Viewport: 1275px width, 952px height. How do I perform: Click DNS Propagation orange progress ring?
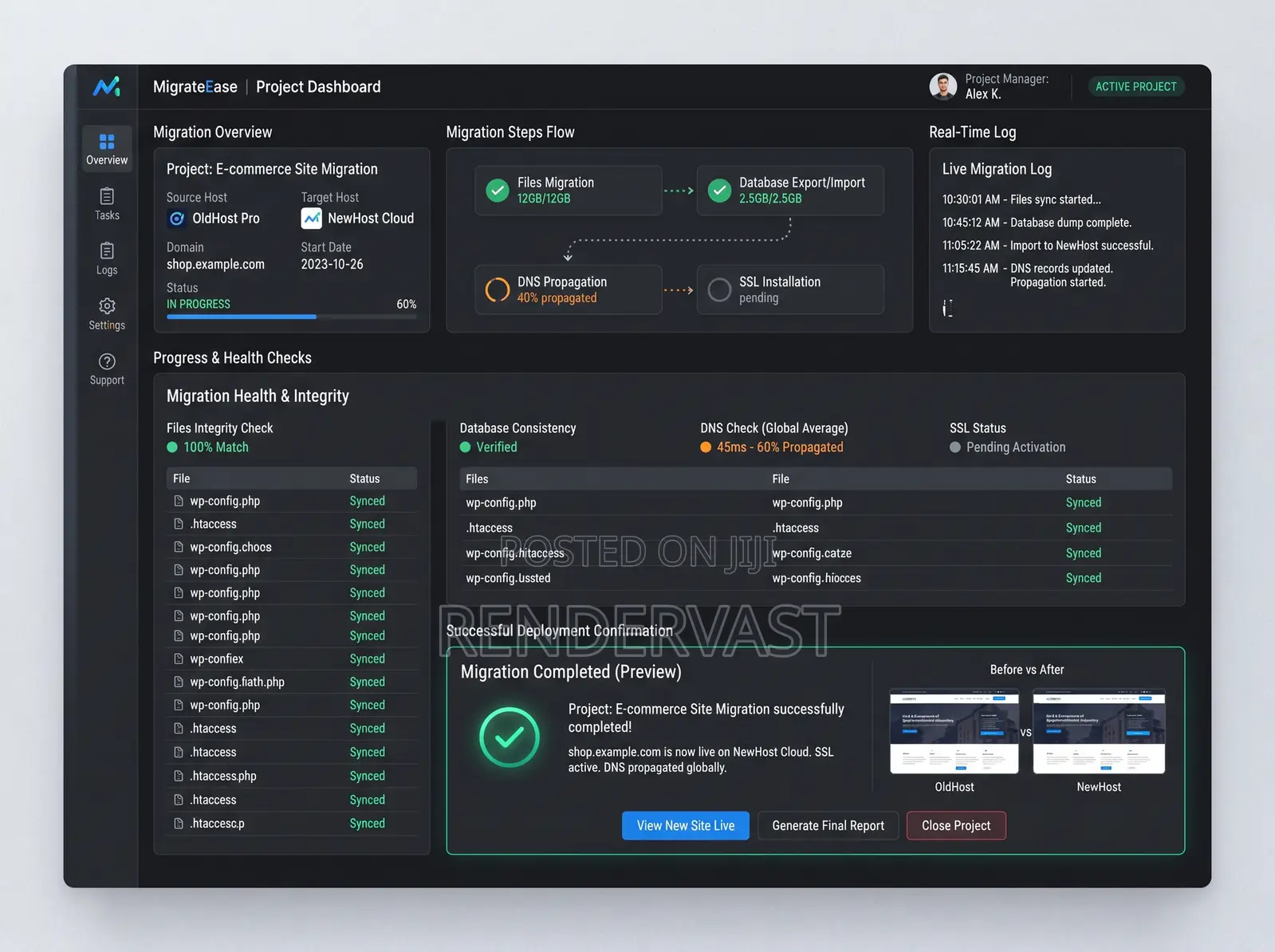pos(498,289)
